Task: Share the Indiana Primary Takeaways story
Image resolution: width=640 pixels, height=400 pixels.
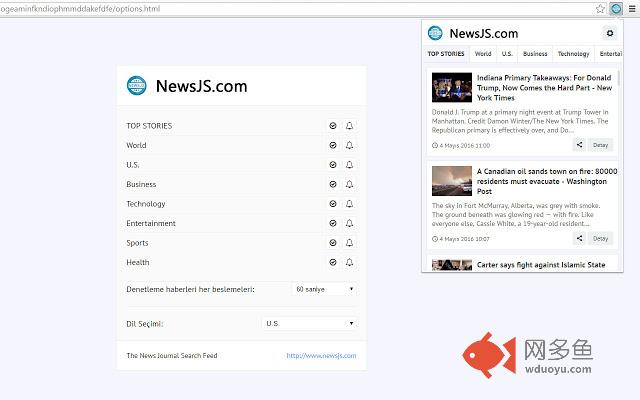Action: coord(579,145)
